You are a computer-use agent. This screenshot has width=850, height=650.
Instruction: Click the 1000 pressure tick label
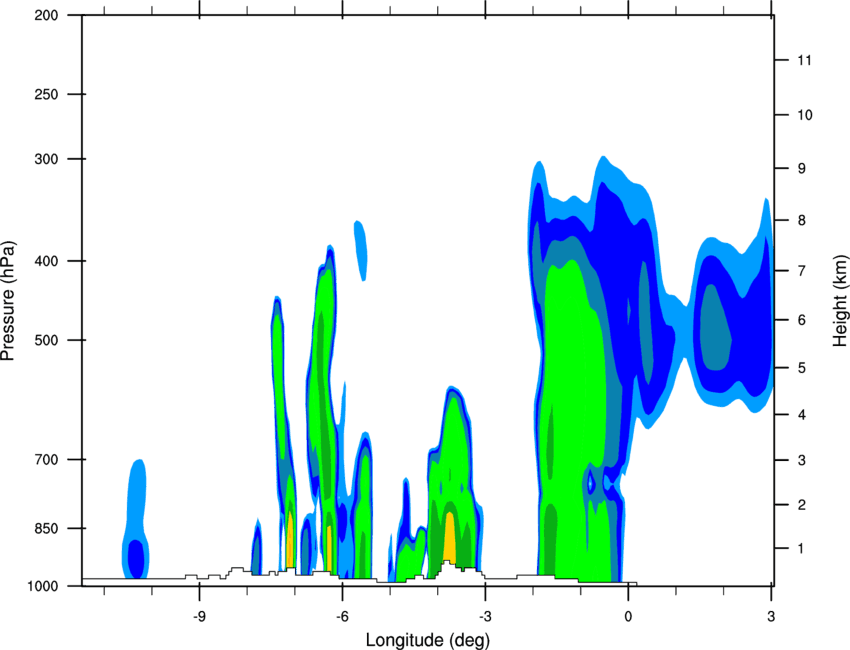[x=42, y=587]
